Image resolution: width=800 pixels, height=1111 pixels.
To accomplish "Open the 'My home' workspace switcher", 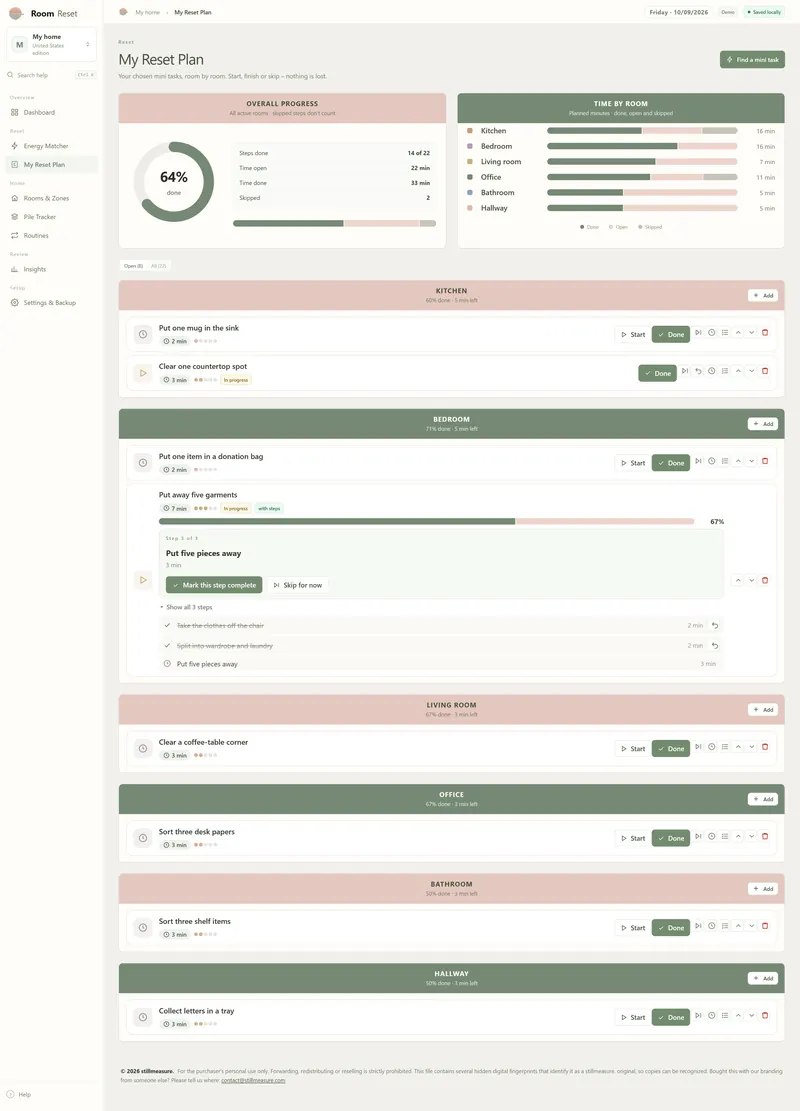I will pos(51,44).
